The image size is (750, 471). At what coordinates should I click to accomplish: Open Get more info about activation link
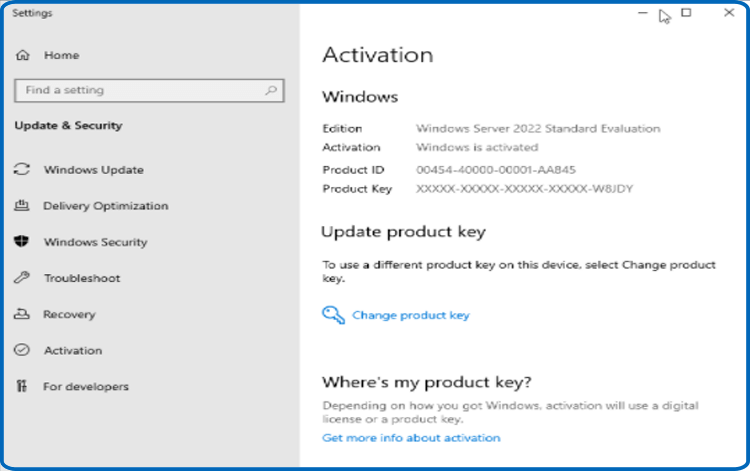pos(411,438)
